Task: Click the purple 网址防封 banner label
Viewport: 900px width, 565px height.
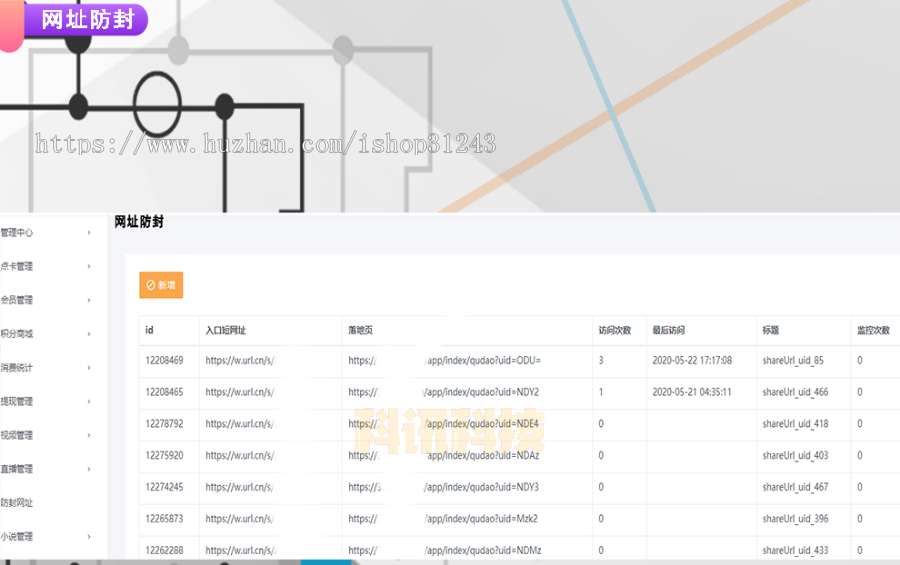Action: 86,20
